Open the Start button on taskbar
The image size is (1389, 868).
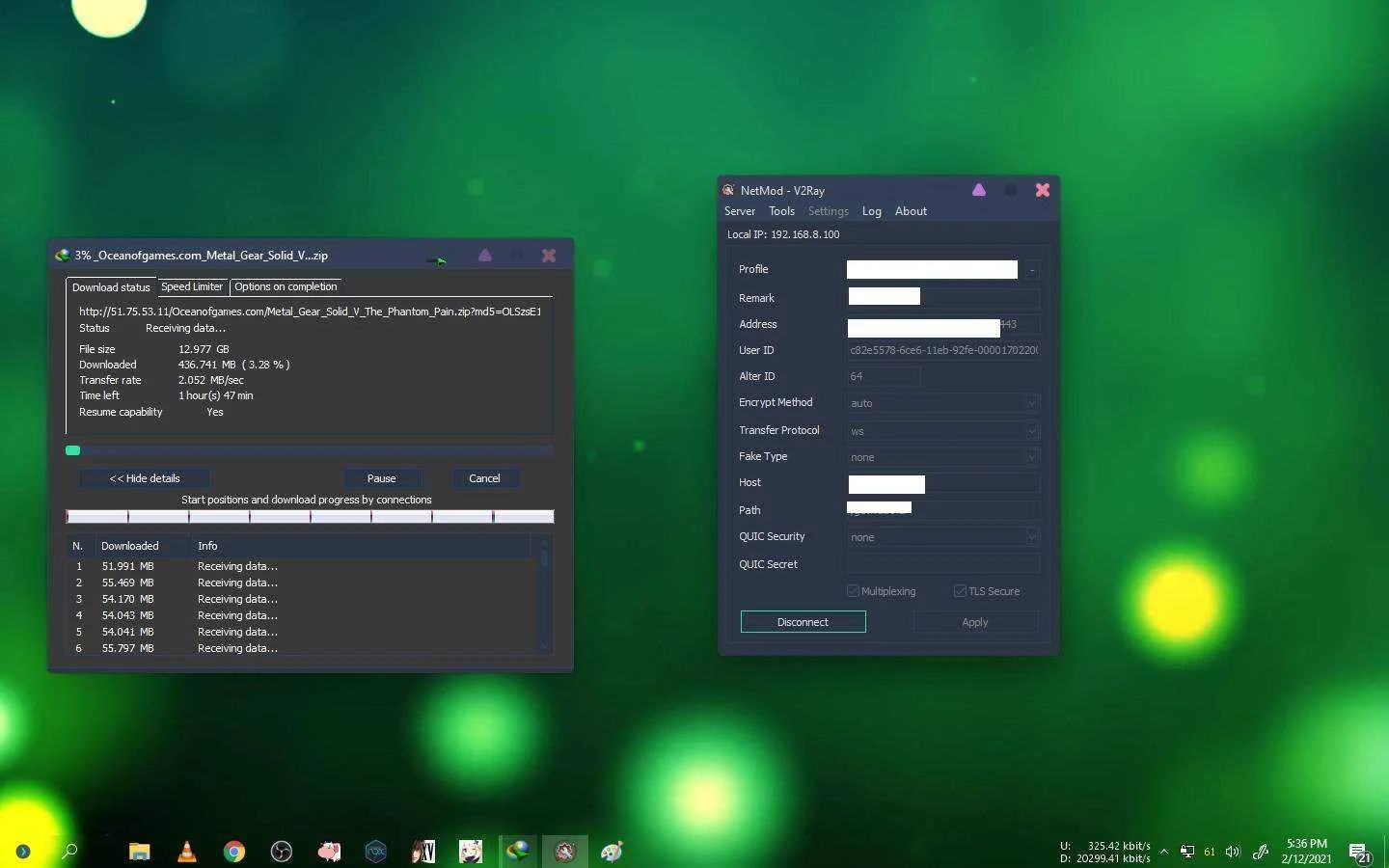23,851
